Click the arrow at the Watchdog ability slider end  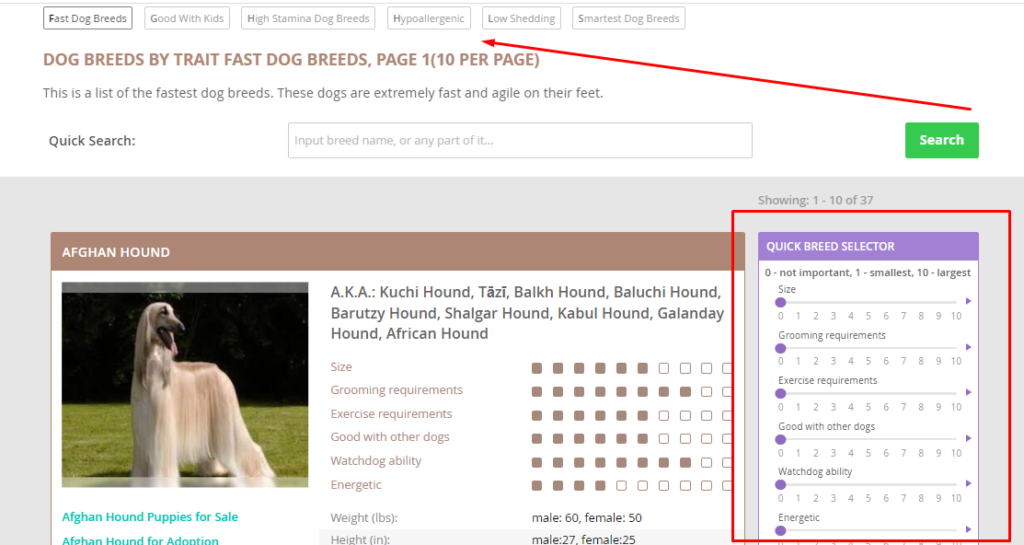point(968,484)
